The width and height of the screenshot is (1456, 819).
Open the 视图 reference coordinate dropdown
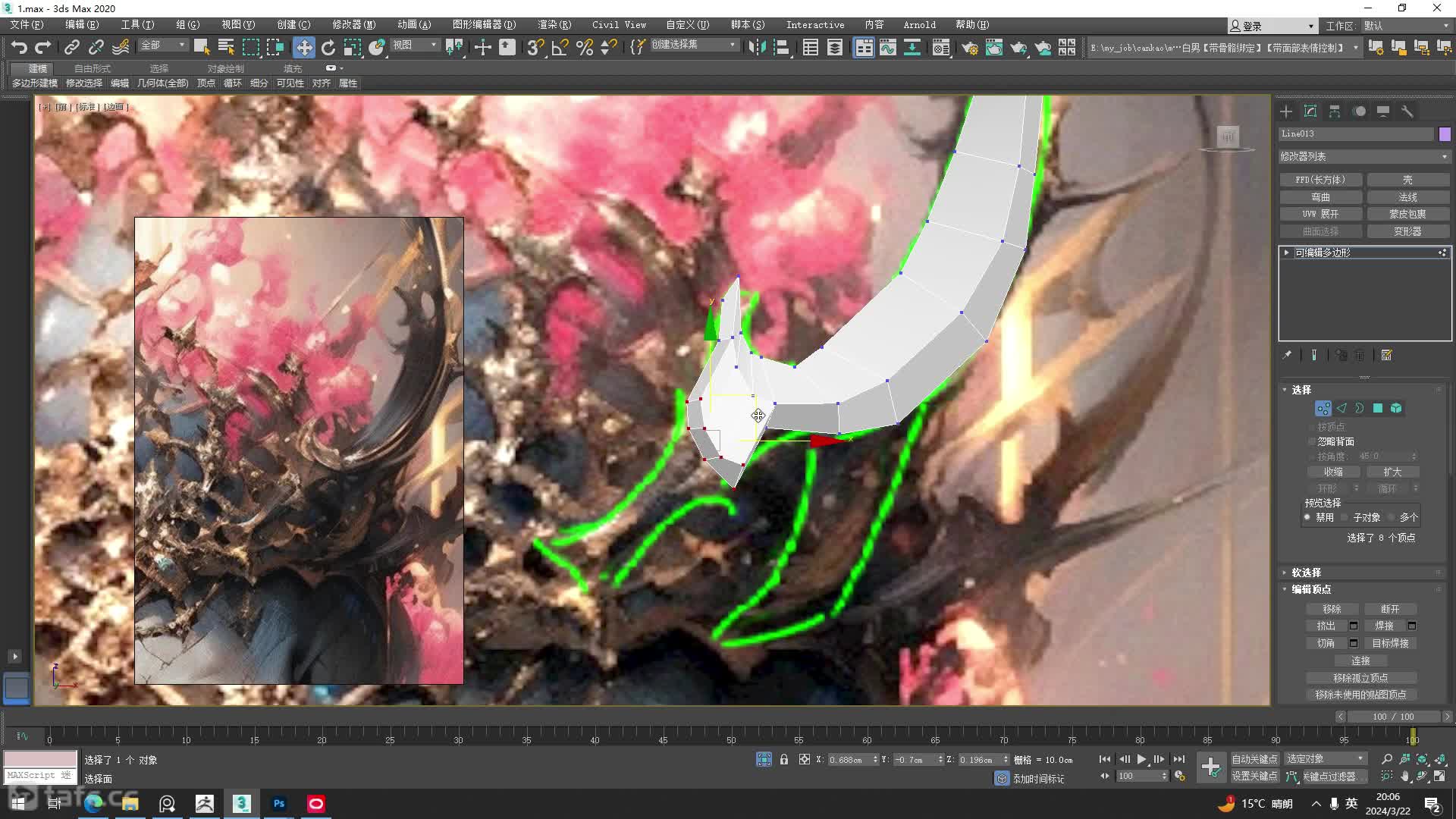click(415, 45)
